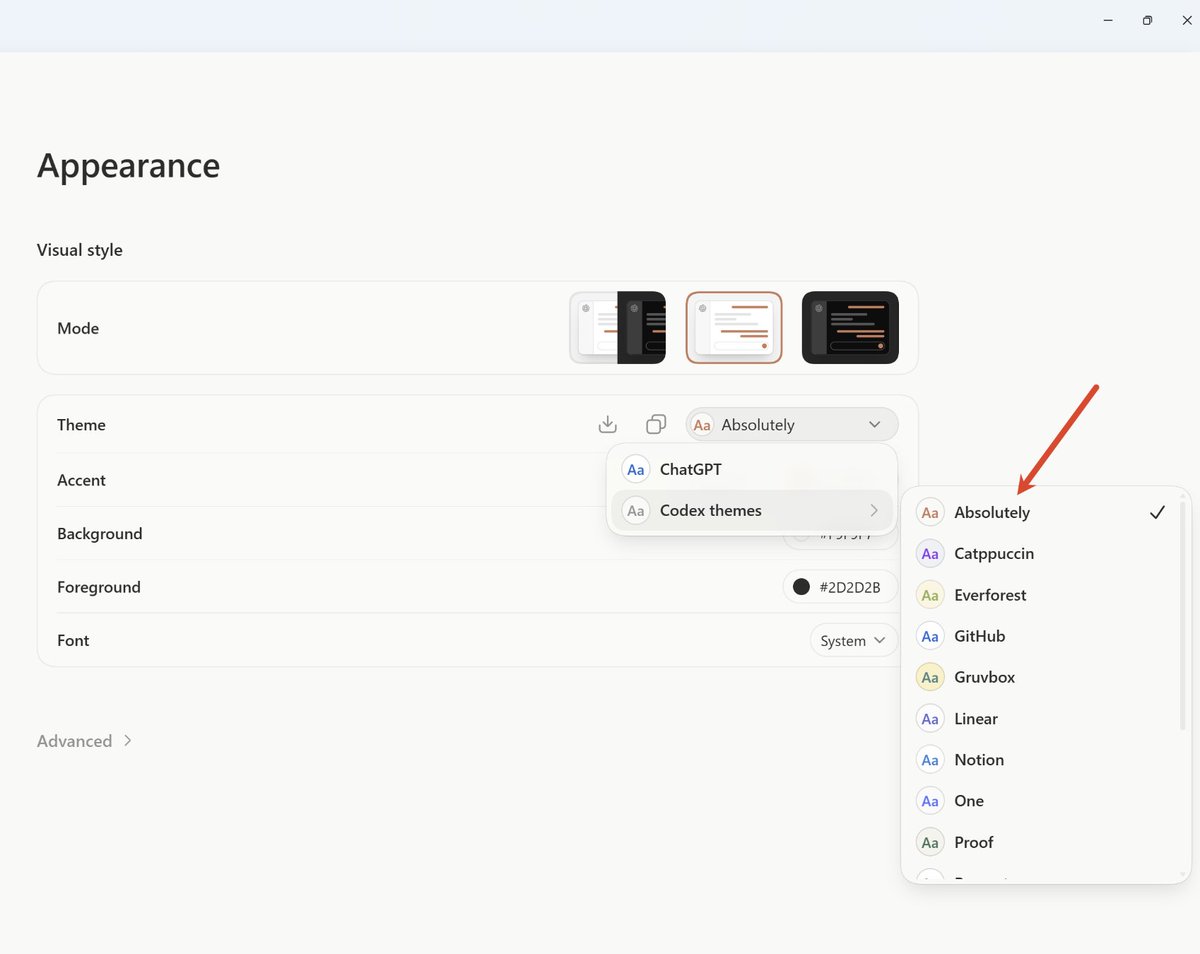The width and height of the screenshot is (1200, 954).
Task: Open the Foreground color swatch #2D2D2B
Action: click(x=840, y=587)
